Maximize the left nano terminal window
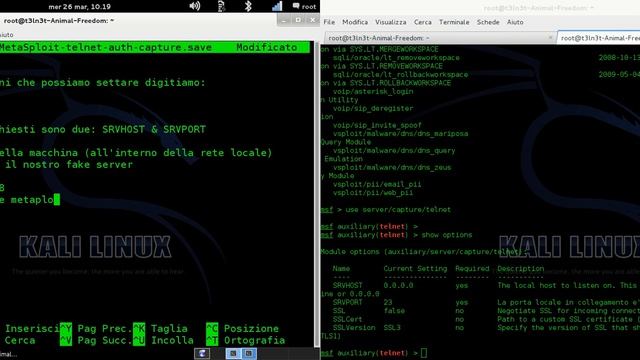This screenshot has height=360, width=640. click(x=298, y=20)
